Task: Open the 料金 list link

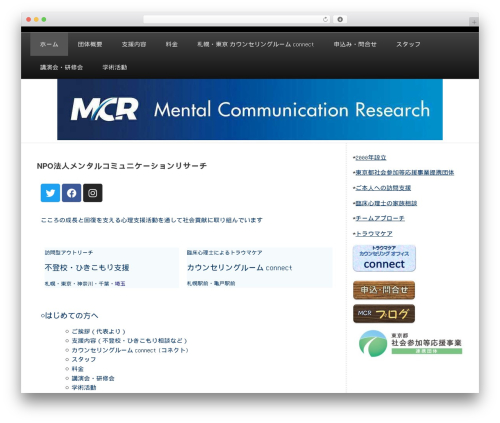Action: 78,369
